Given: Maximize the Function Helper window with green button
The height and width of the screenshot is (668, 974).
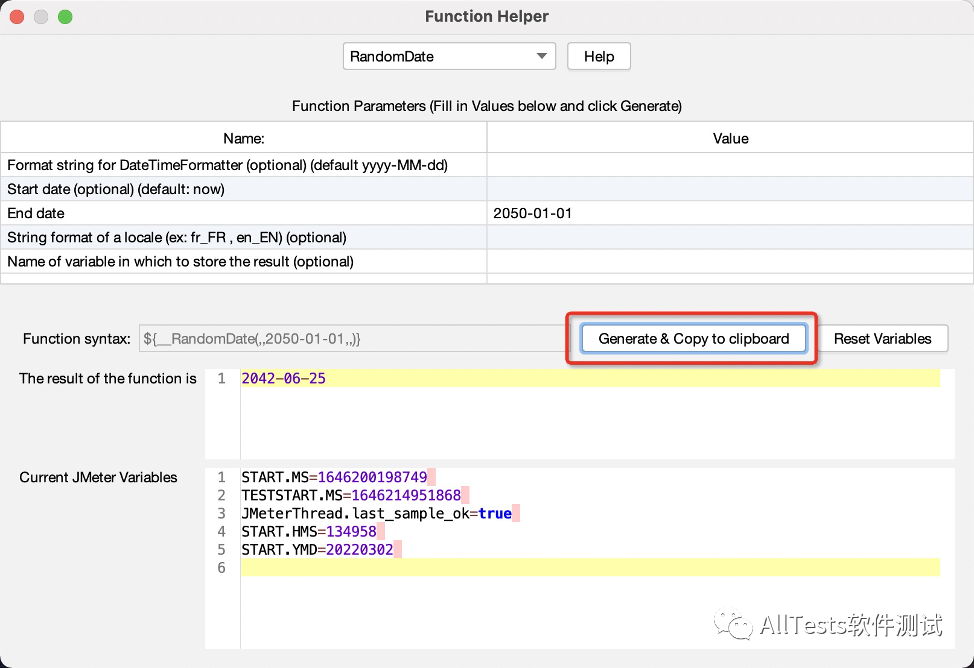Looking at the screenshot, I should coord(65,17).
